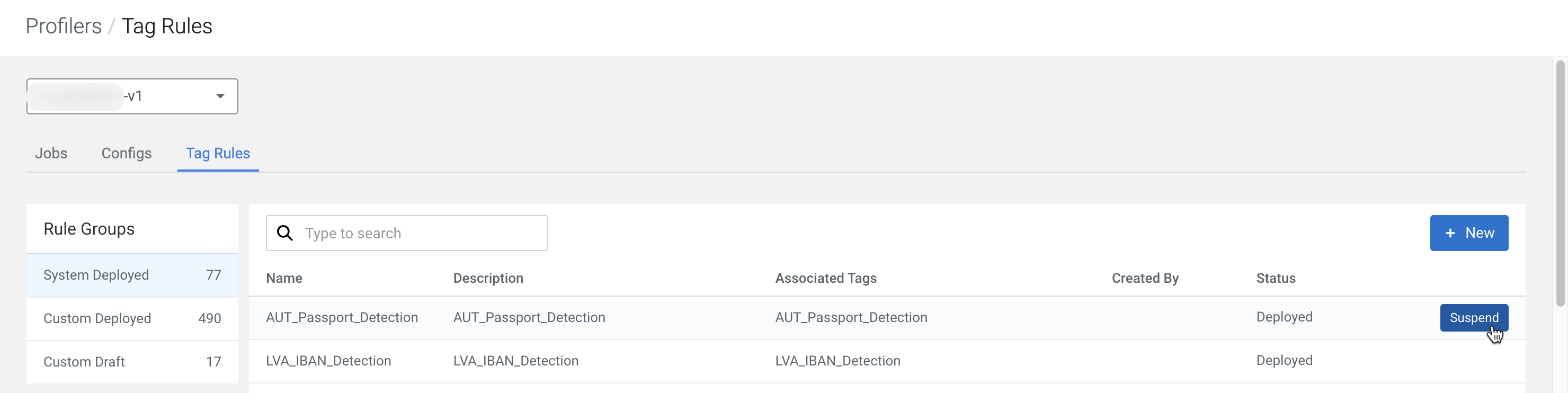Click the plus icon on New button
The image size is (1568, 393).
coord(1450,233)
